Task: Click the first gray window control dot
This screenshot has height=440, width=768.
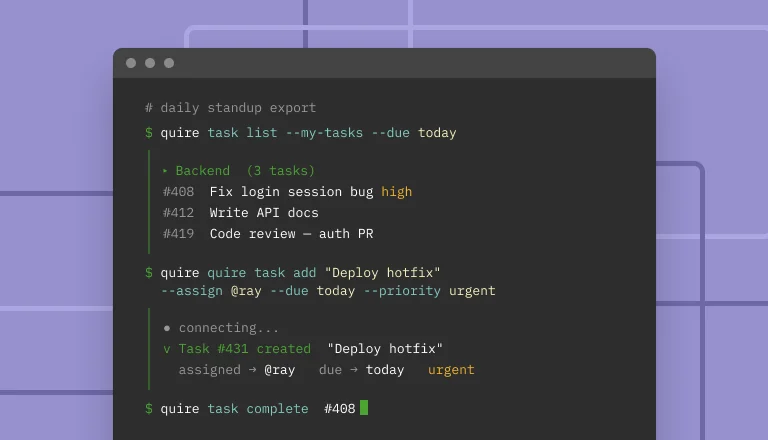Action: 131,63
